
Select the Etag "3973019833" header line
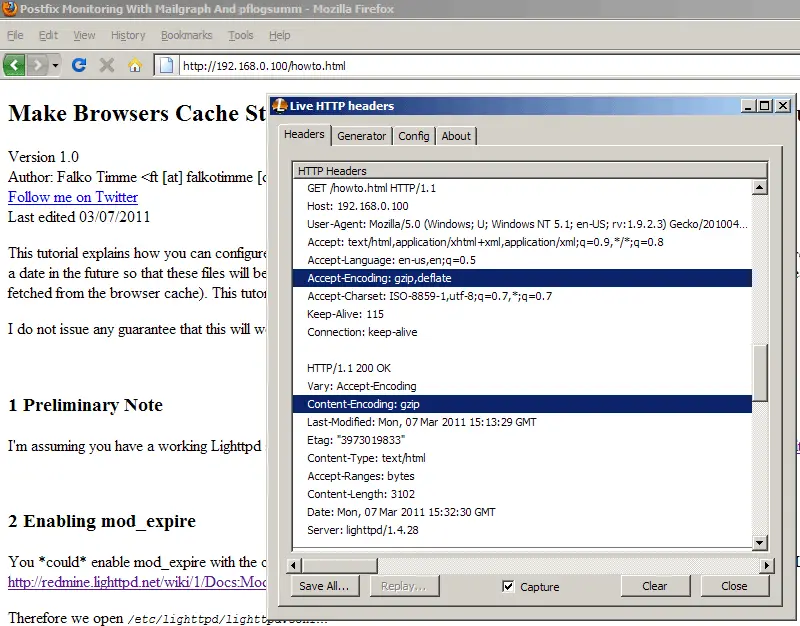(522, 440)
